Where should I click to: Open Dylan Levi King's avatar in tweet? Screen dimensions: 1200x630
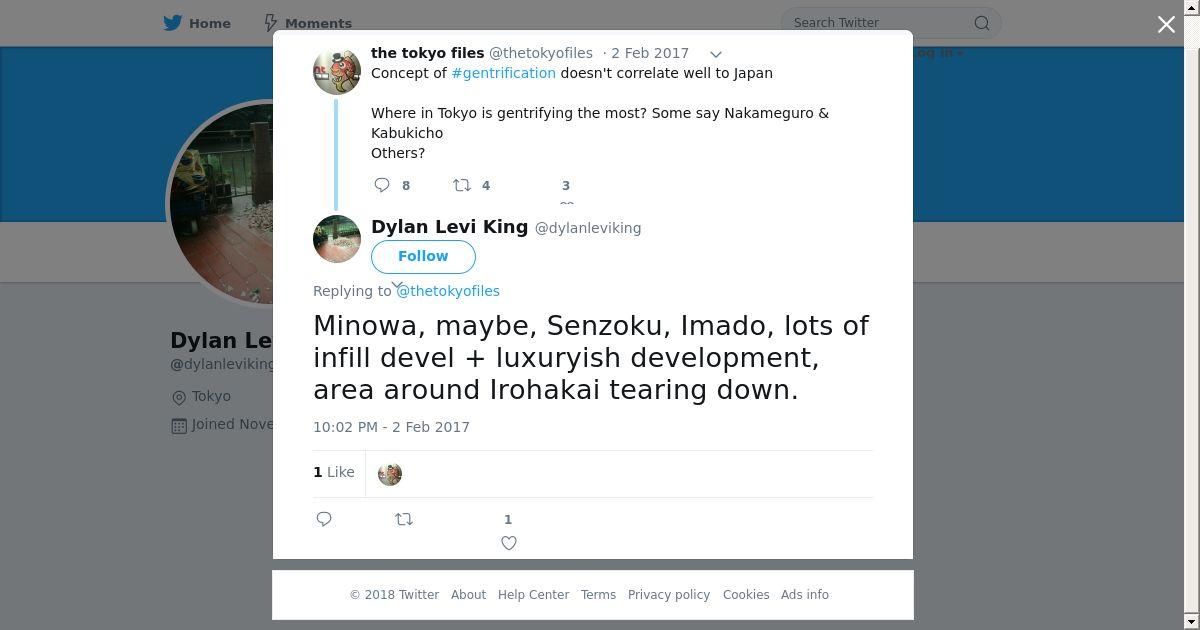click(337, 239)
